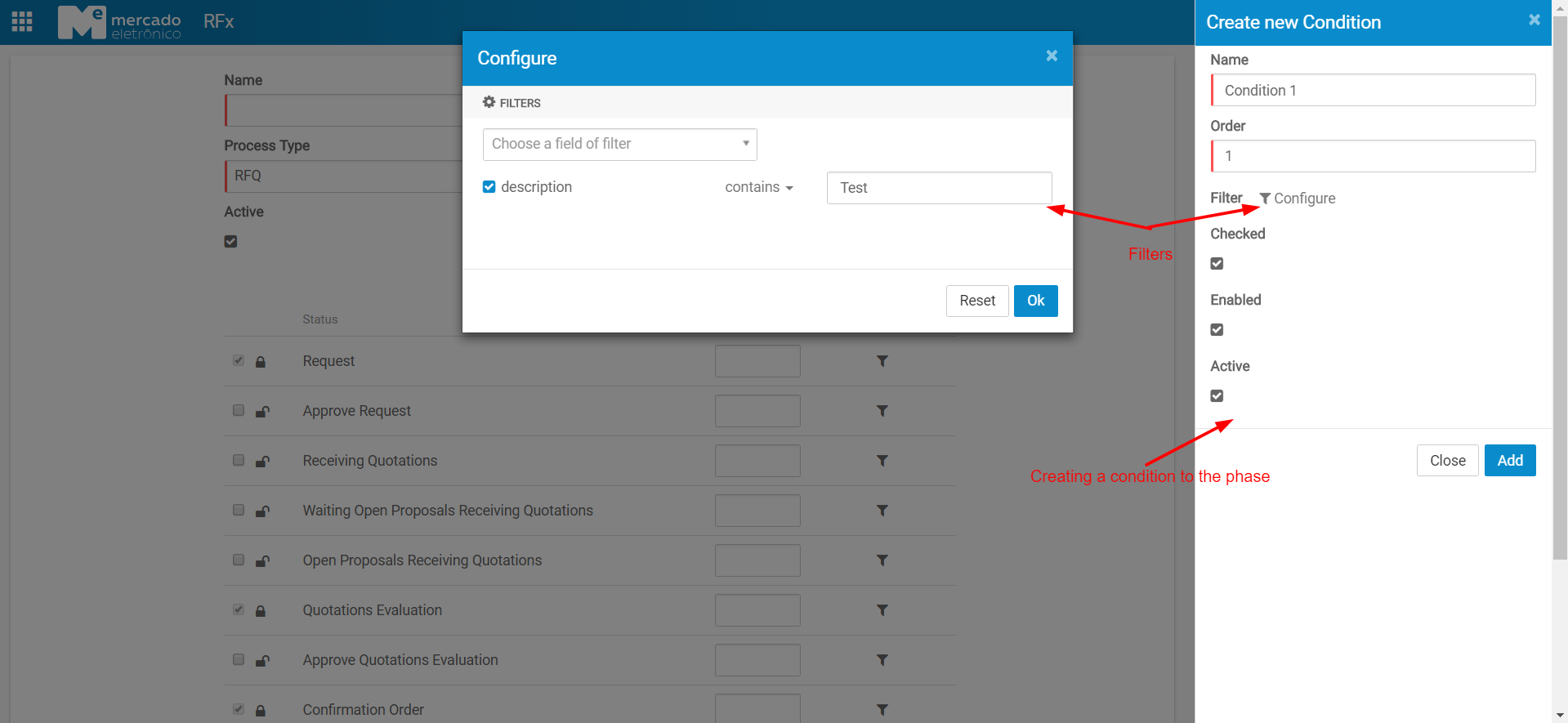Click the Process Type field showing RFQ

click(343, 176)
